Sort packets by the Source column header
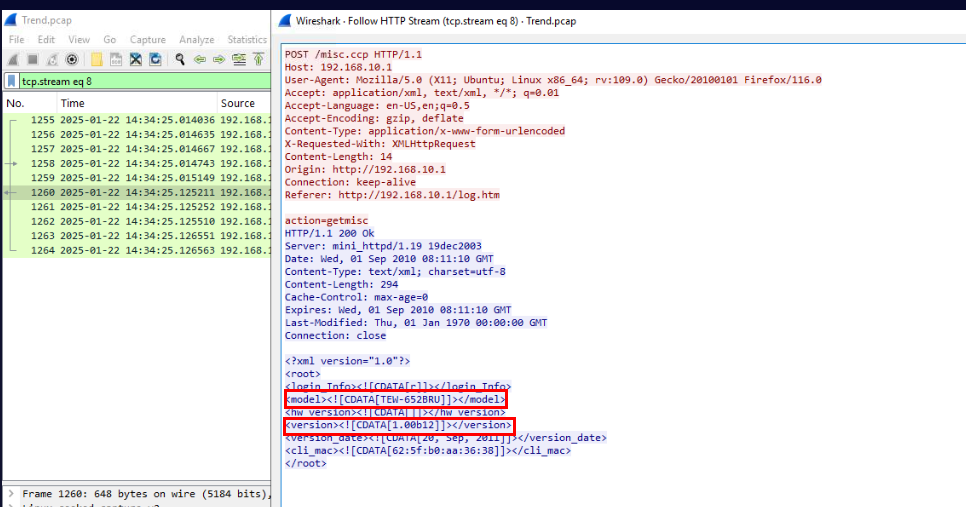 244,103
